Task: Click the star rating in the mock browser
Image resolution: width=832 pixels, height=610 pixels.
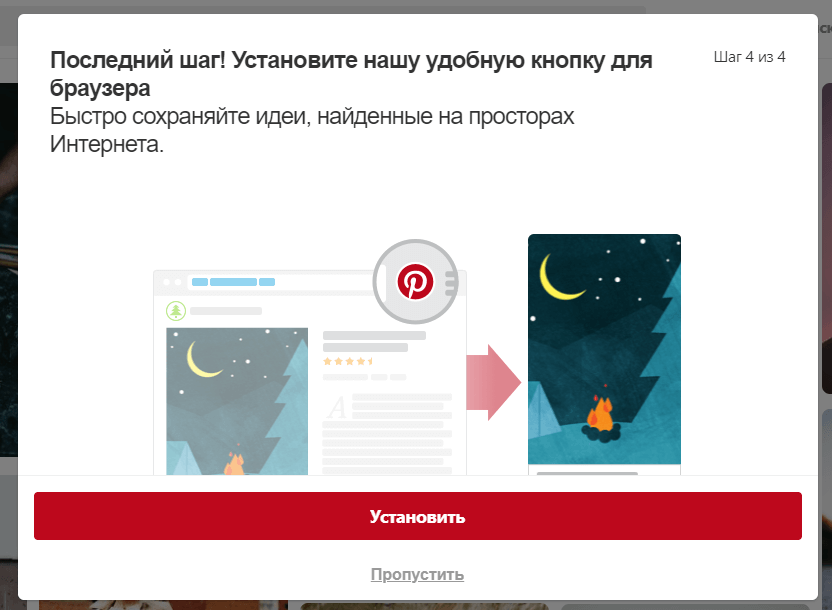Action: (x=348, y=361)
